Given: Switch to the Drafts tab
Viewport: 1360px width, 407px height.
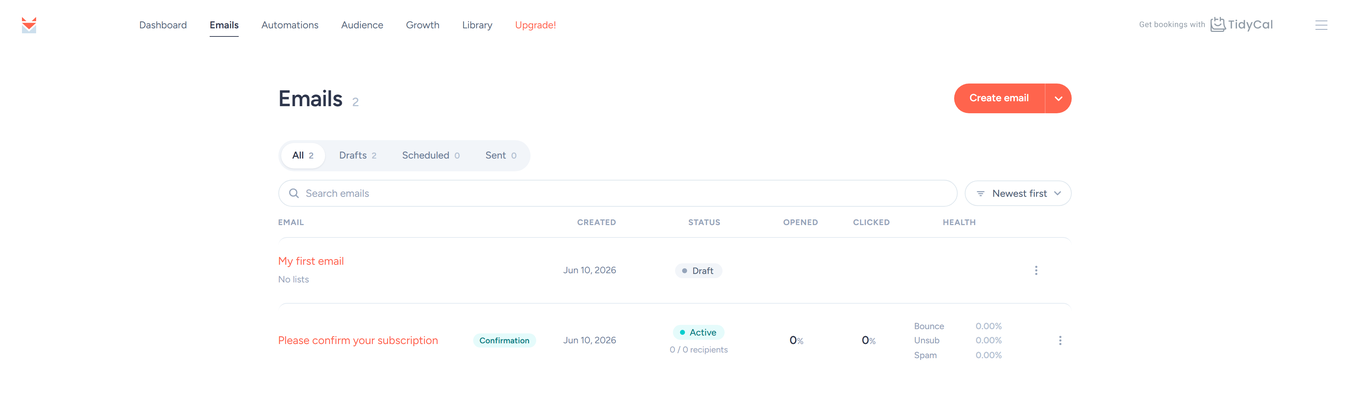Looking at the screenshot, I should pyautogui.click(x=358, y=155).
